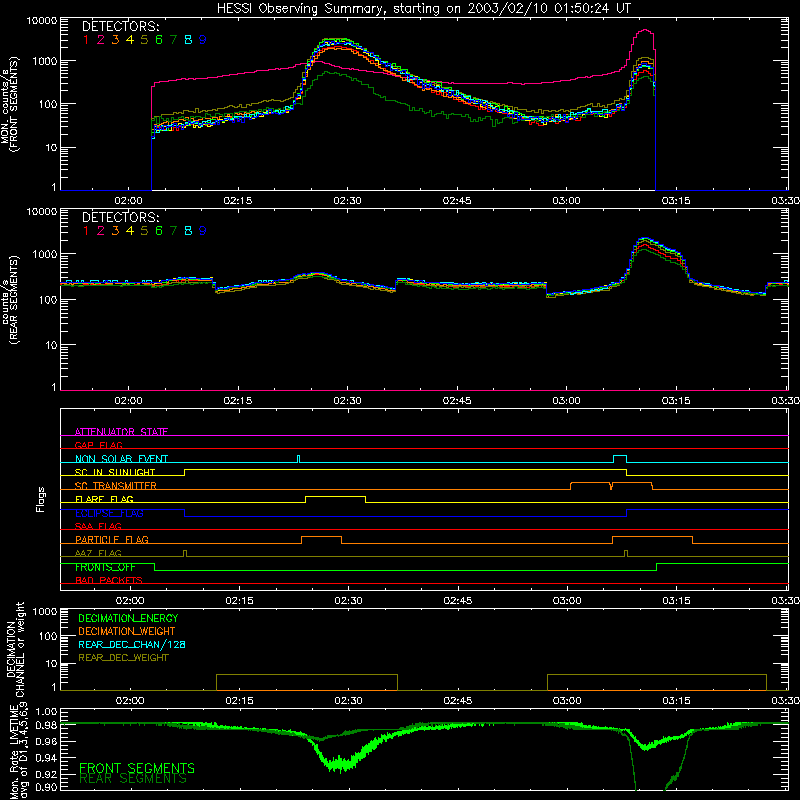Select the SC_TRANSMITTER flag label

tap(115, 485)
